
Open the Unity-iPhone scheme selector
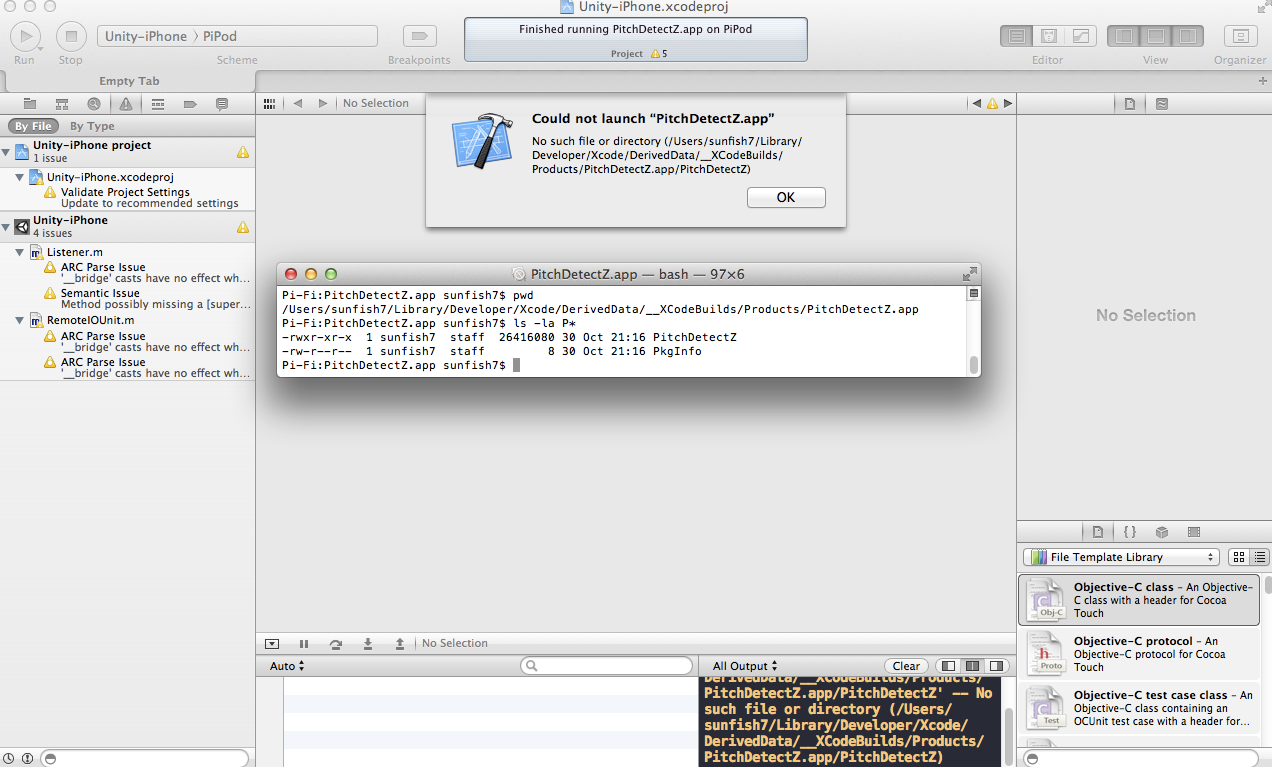(146, 36)
